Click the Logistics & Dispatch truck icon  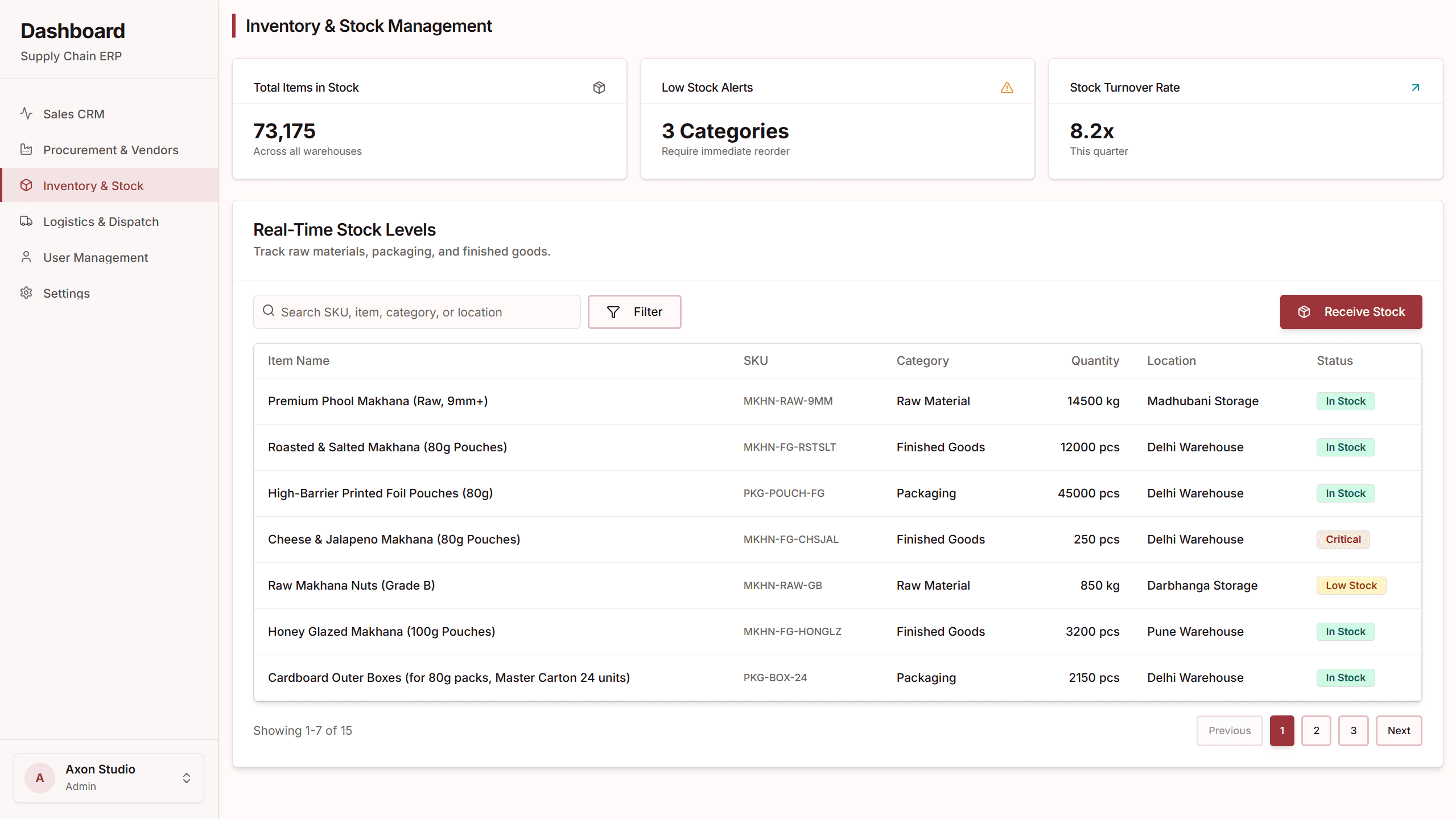[26, 221]
